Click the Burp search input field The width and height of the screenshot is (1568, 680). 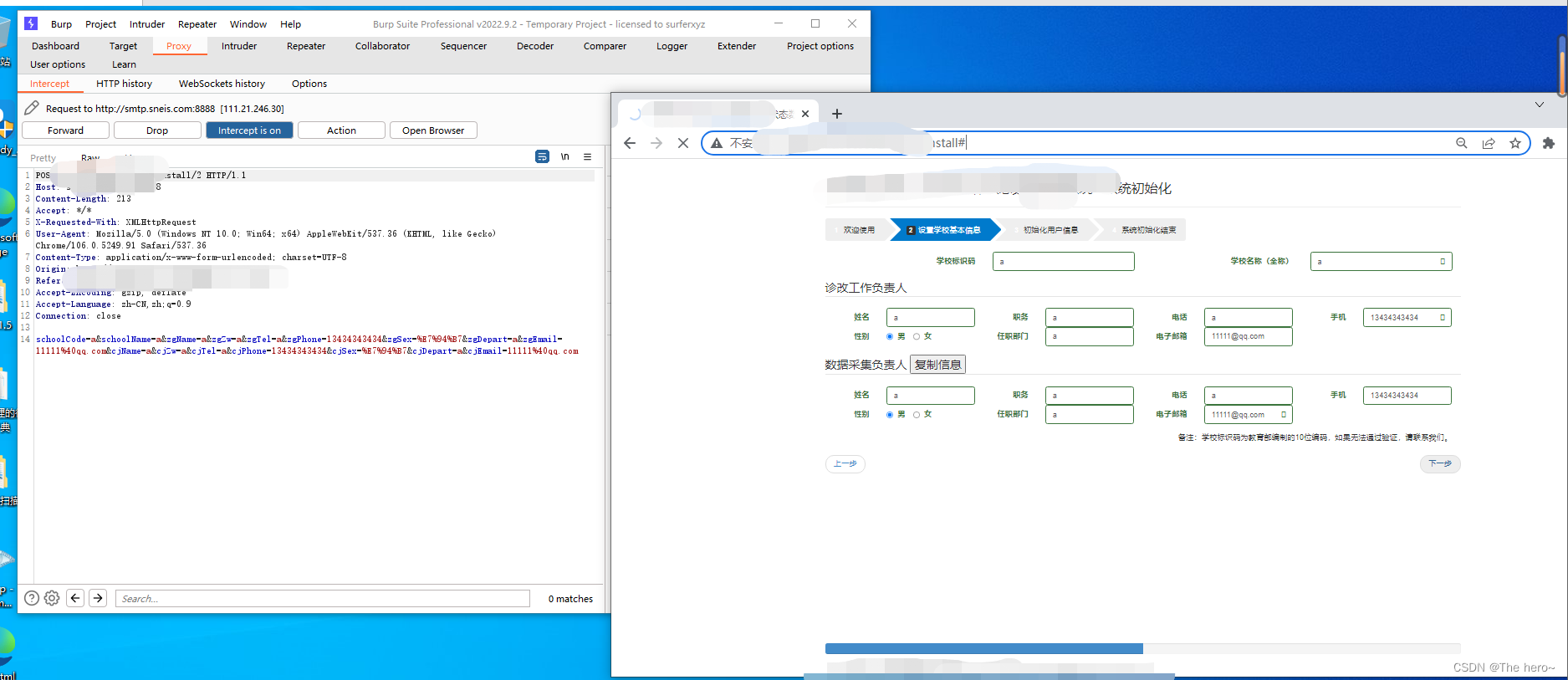pyautogui.click(x=322, y=598)
